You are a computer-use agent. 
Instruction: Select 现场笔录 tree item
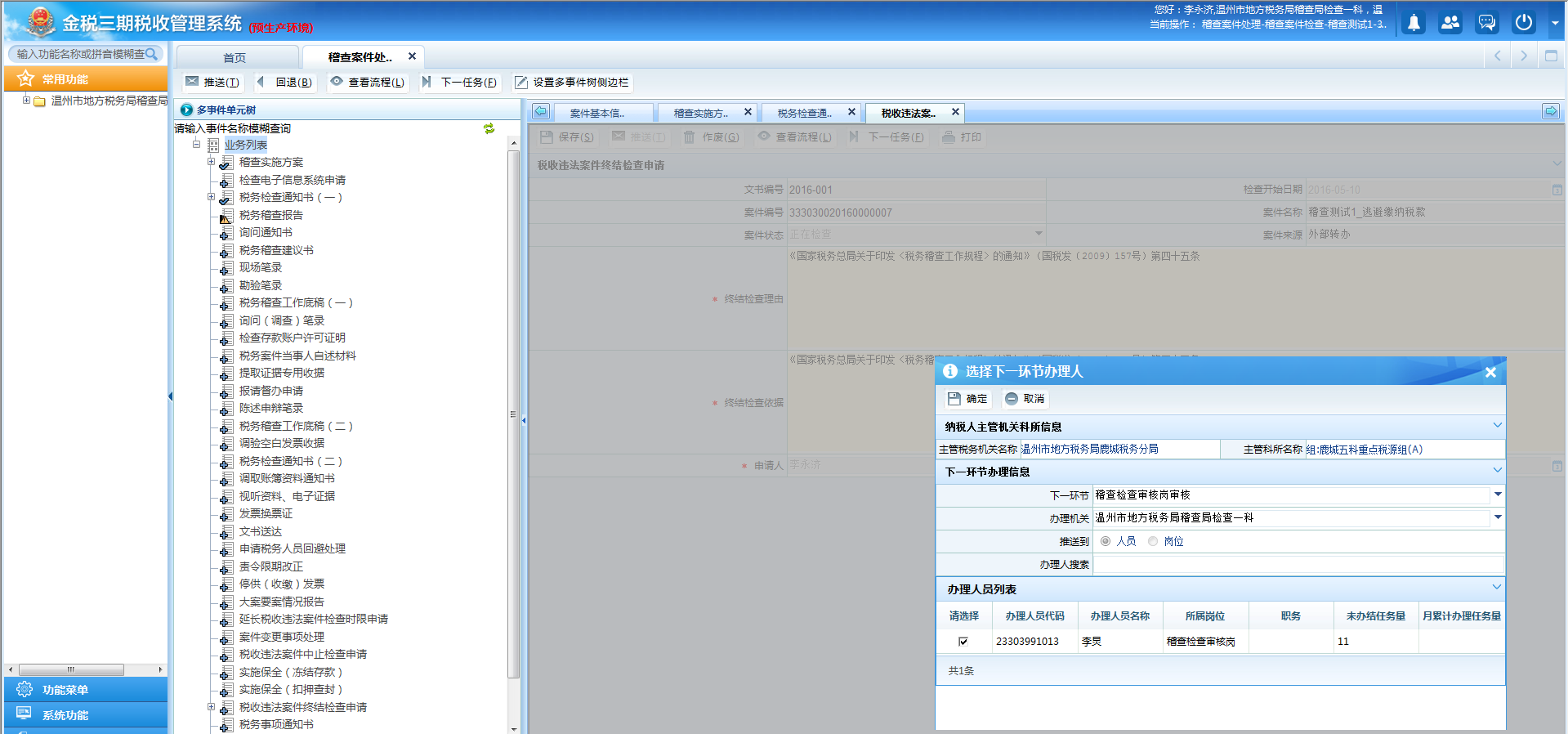[261, 267]
